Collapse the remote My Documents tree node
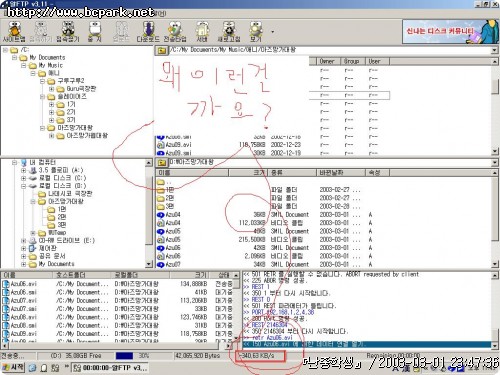 pyautogui.click(x=14, y=58)
